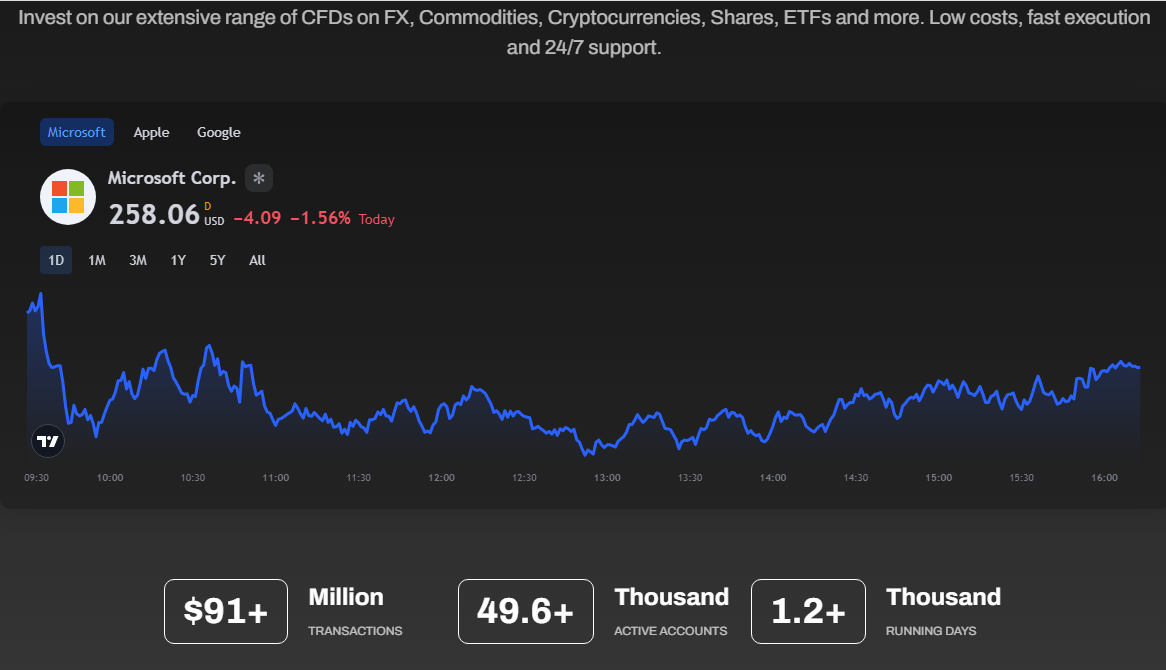Click the 09:30 time axis label

pyautogui.click(x=36, y=477)
